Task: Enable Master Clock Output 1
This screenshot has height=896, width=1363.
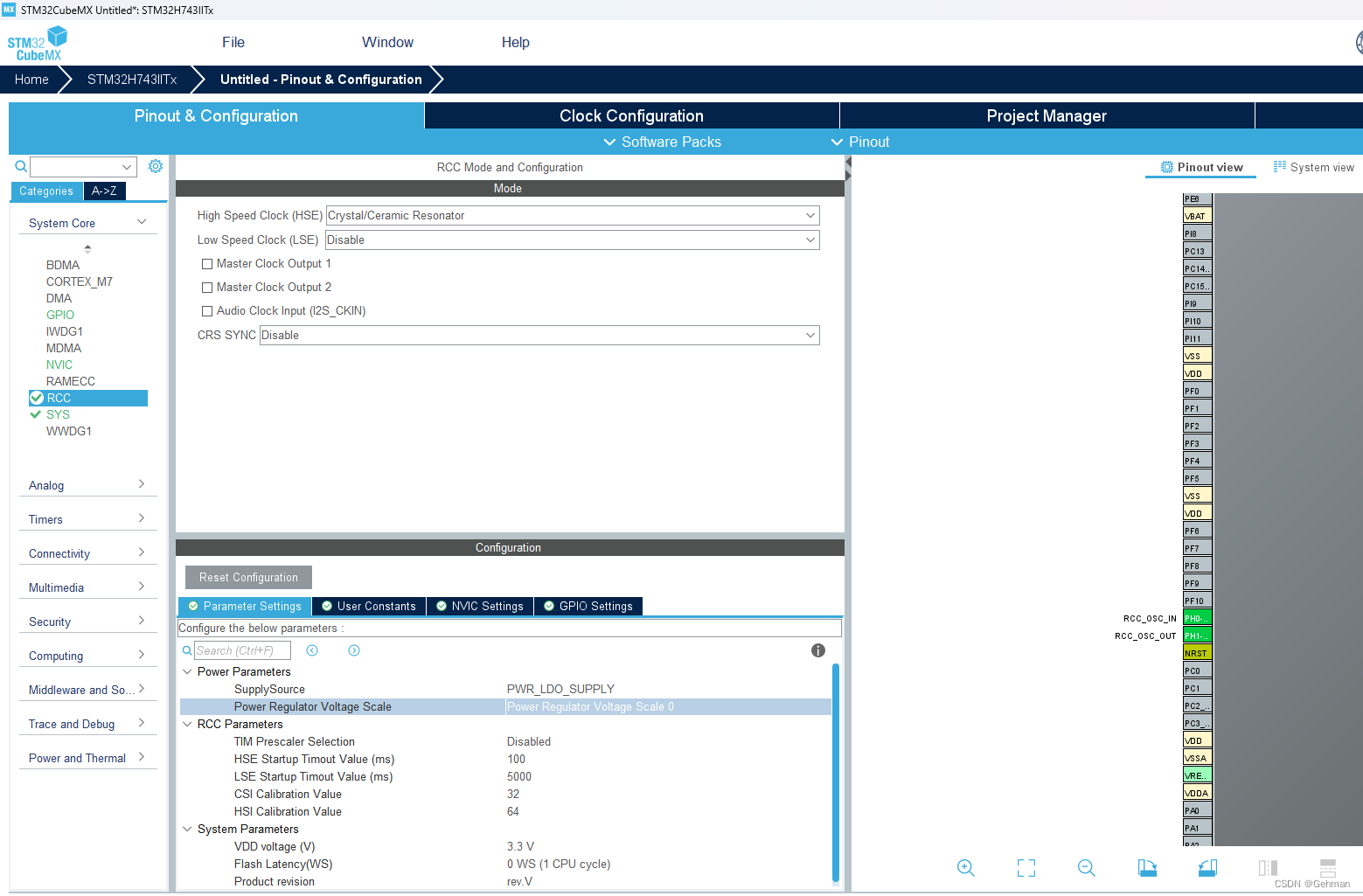Action: pos(207,264)
